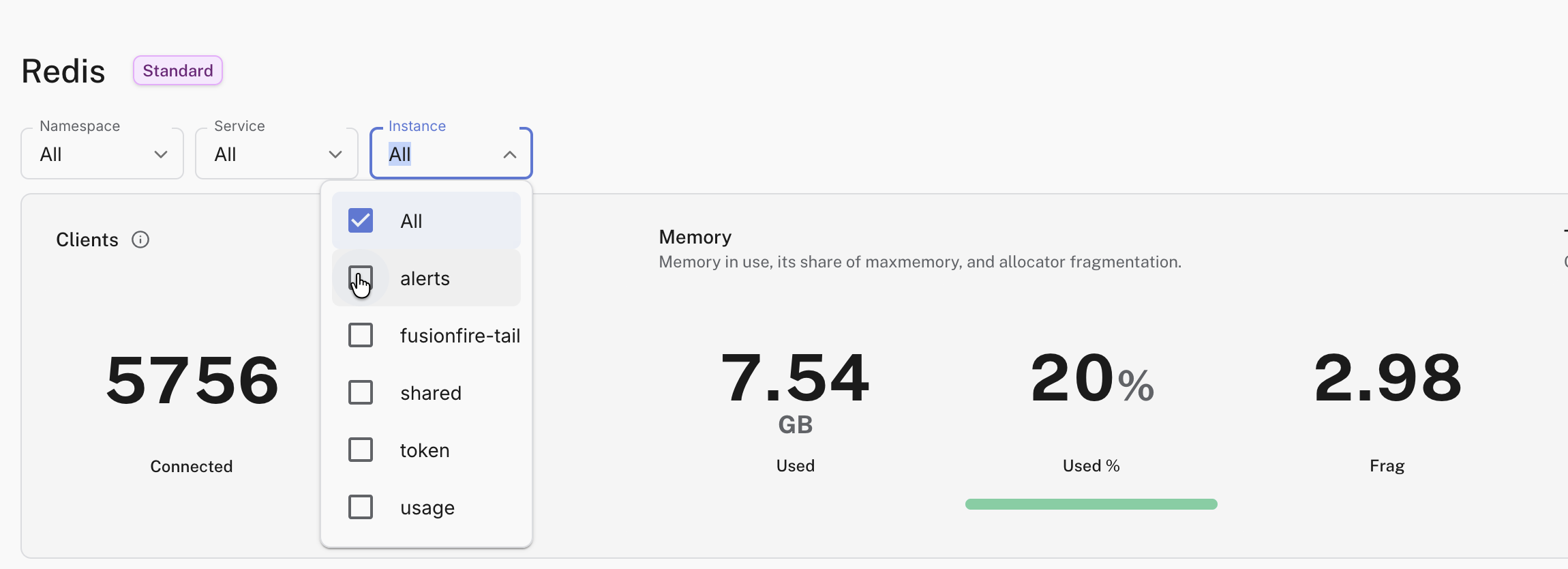Image resolution: width=1568 pixels, height=569 pixels.
Task: Tick the fusionfire-tail checkbox
Action: 361,335
